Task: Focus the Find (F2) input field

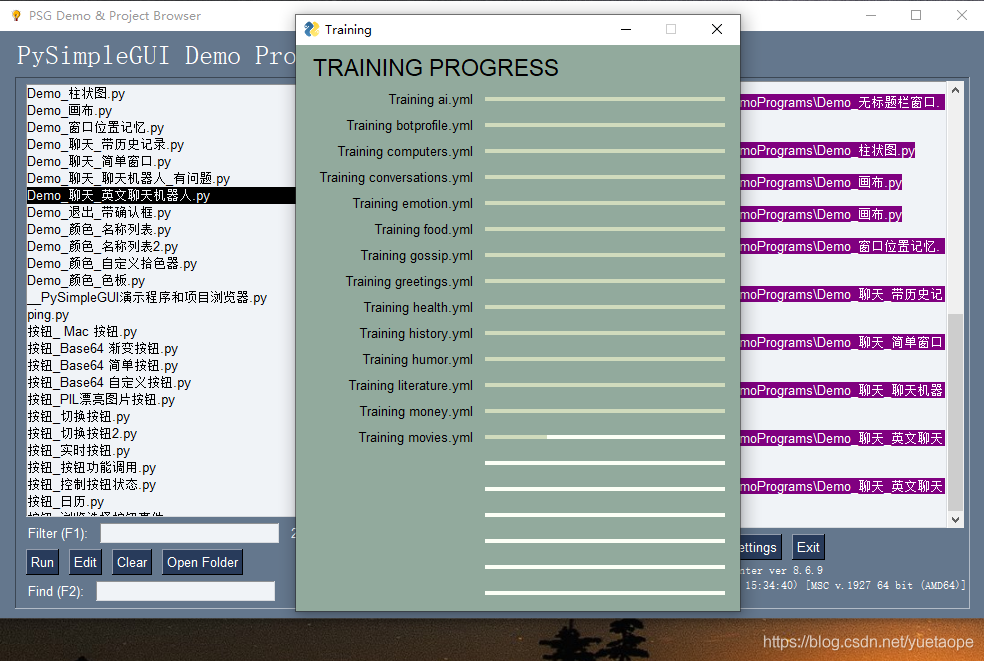Action: pyautogui.click(x=186, y=591)
